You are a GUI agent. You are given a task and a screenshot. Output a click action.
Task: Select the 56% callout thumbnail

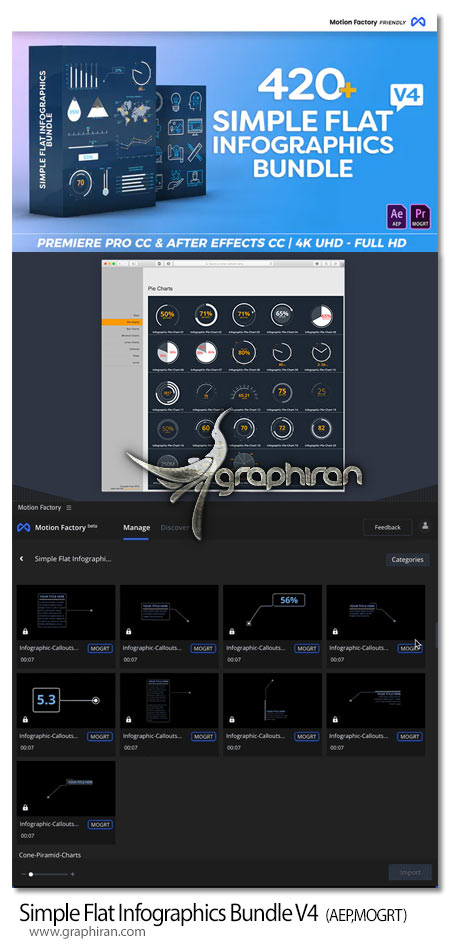click(x=273, y=612)
